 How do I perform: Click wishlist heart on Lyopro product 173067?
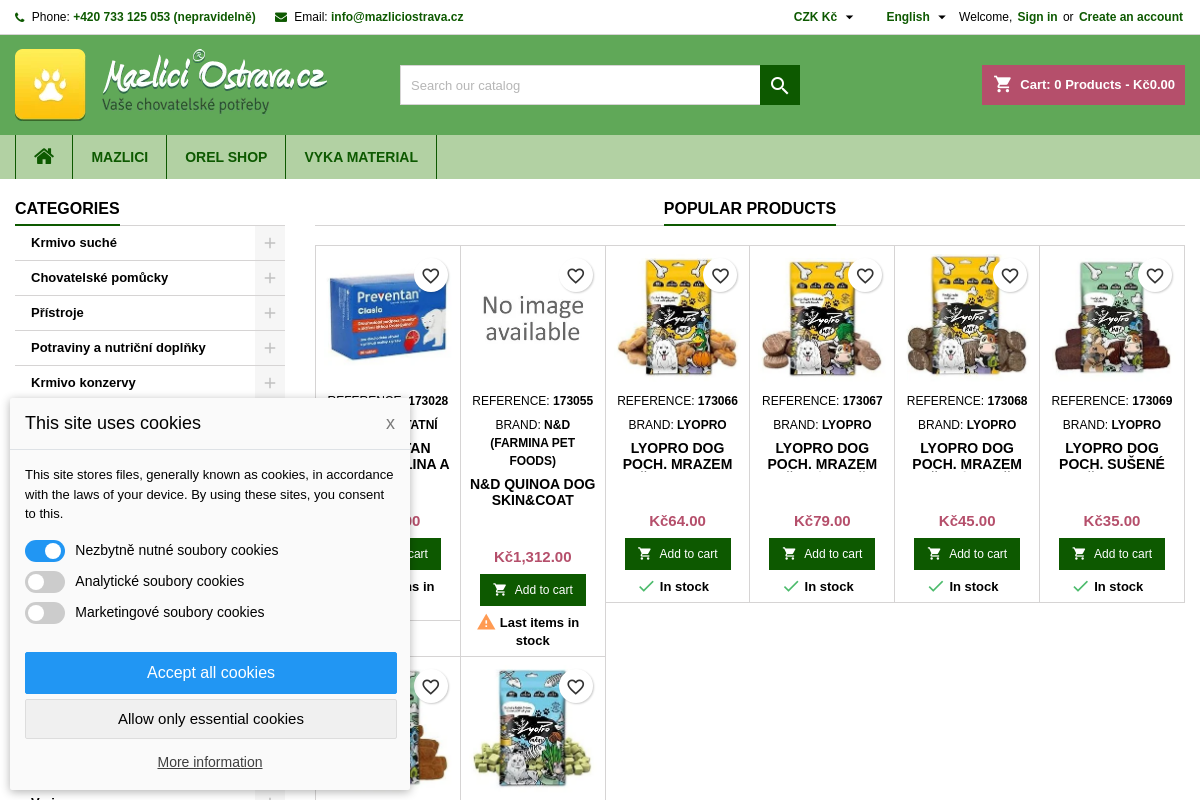(x=865, y=276)
